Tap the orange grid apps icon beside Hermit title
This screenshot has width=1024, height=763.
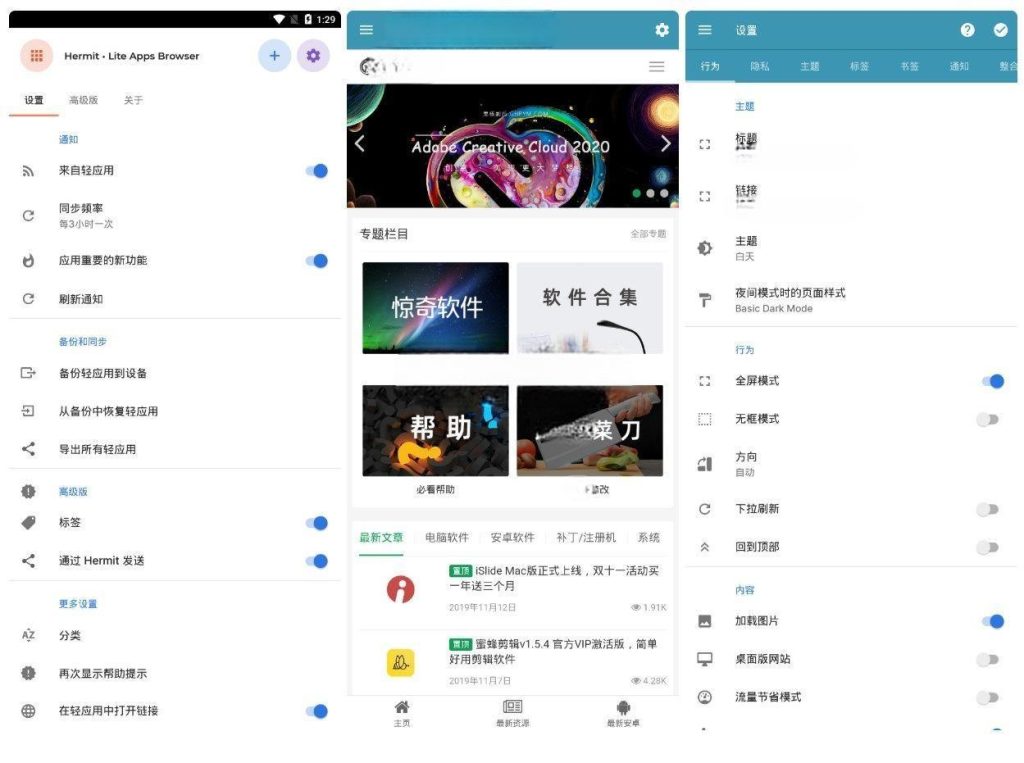(37, 56)
